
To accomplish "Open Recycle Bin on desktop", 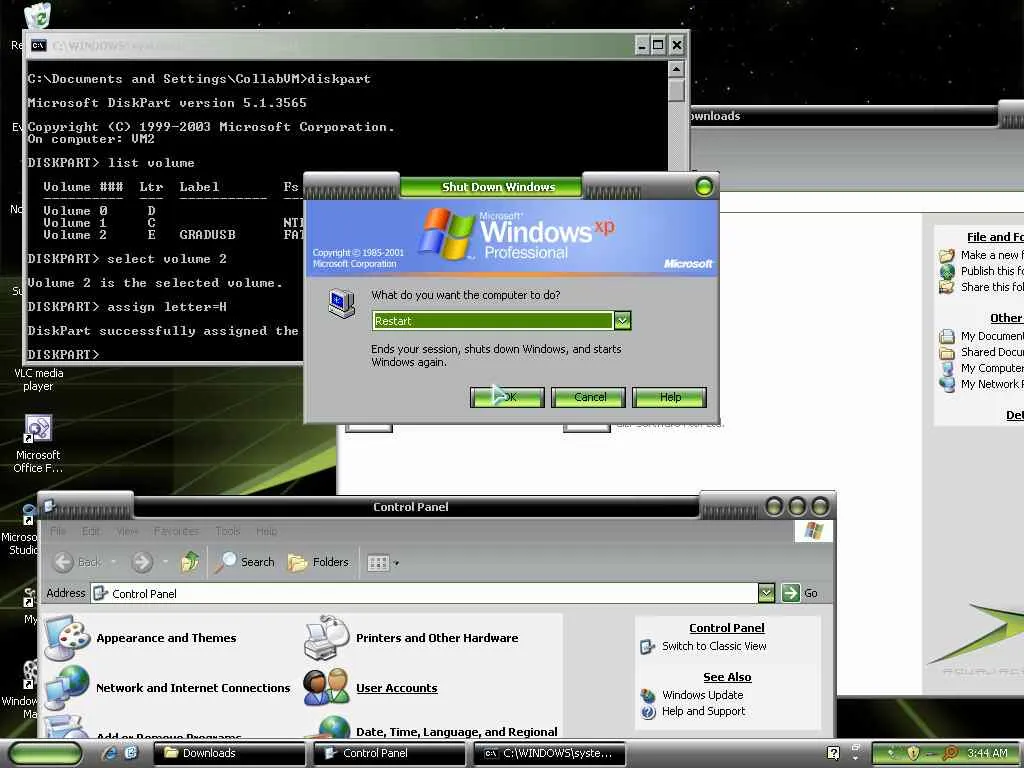I will tap(37, 16).
